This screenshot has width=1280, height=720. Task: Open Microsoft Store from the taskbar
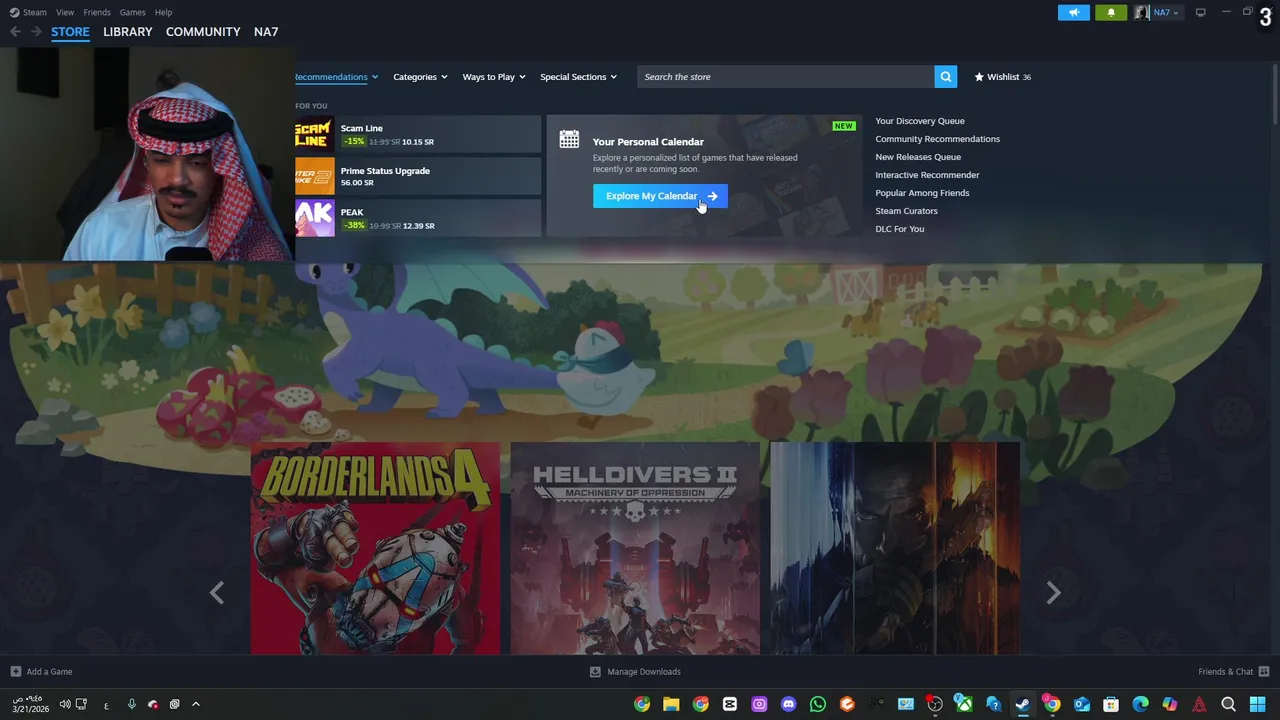tap(1111, 704)
